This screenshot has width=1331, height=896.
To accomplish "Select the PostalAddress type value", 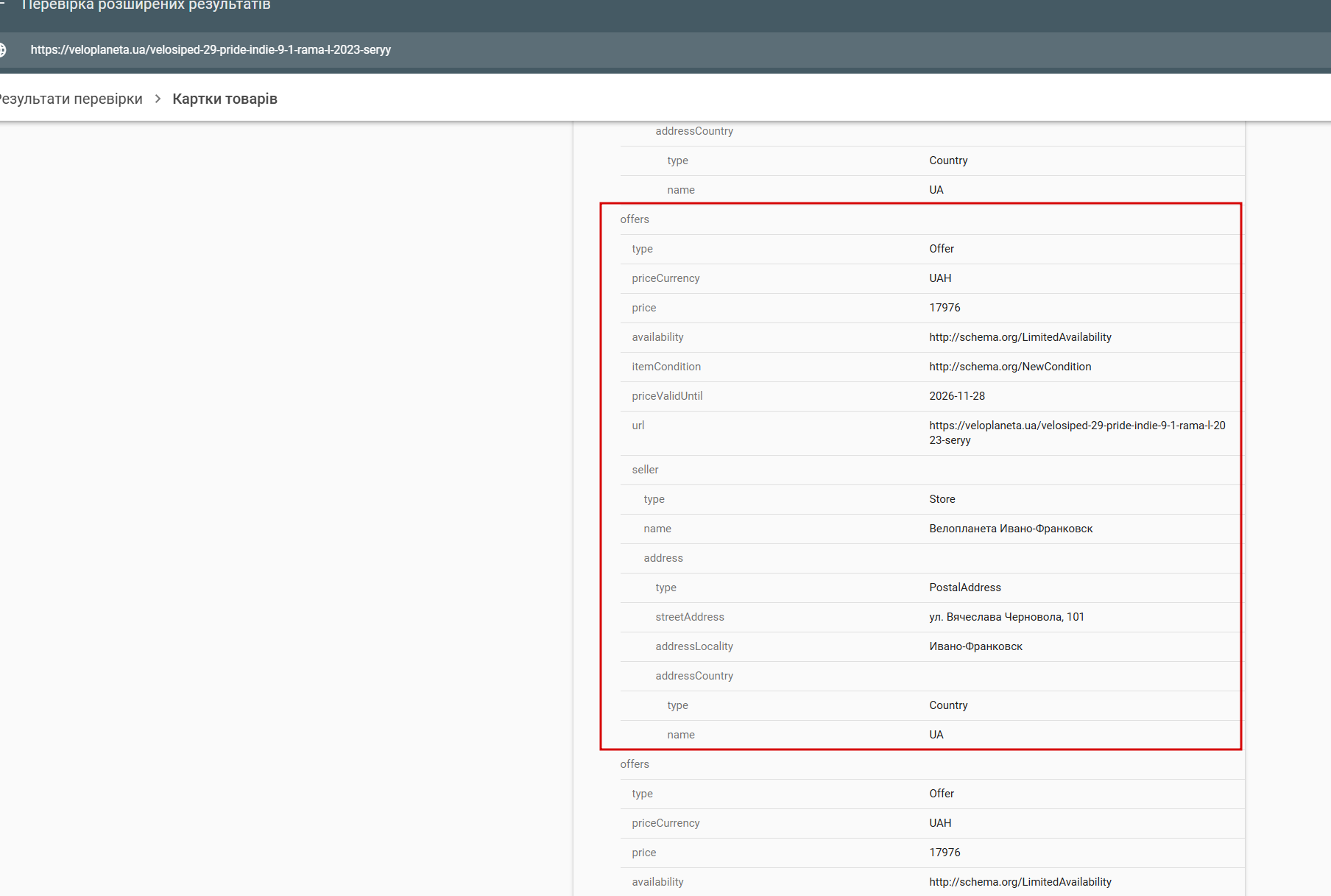I will 965,588.
